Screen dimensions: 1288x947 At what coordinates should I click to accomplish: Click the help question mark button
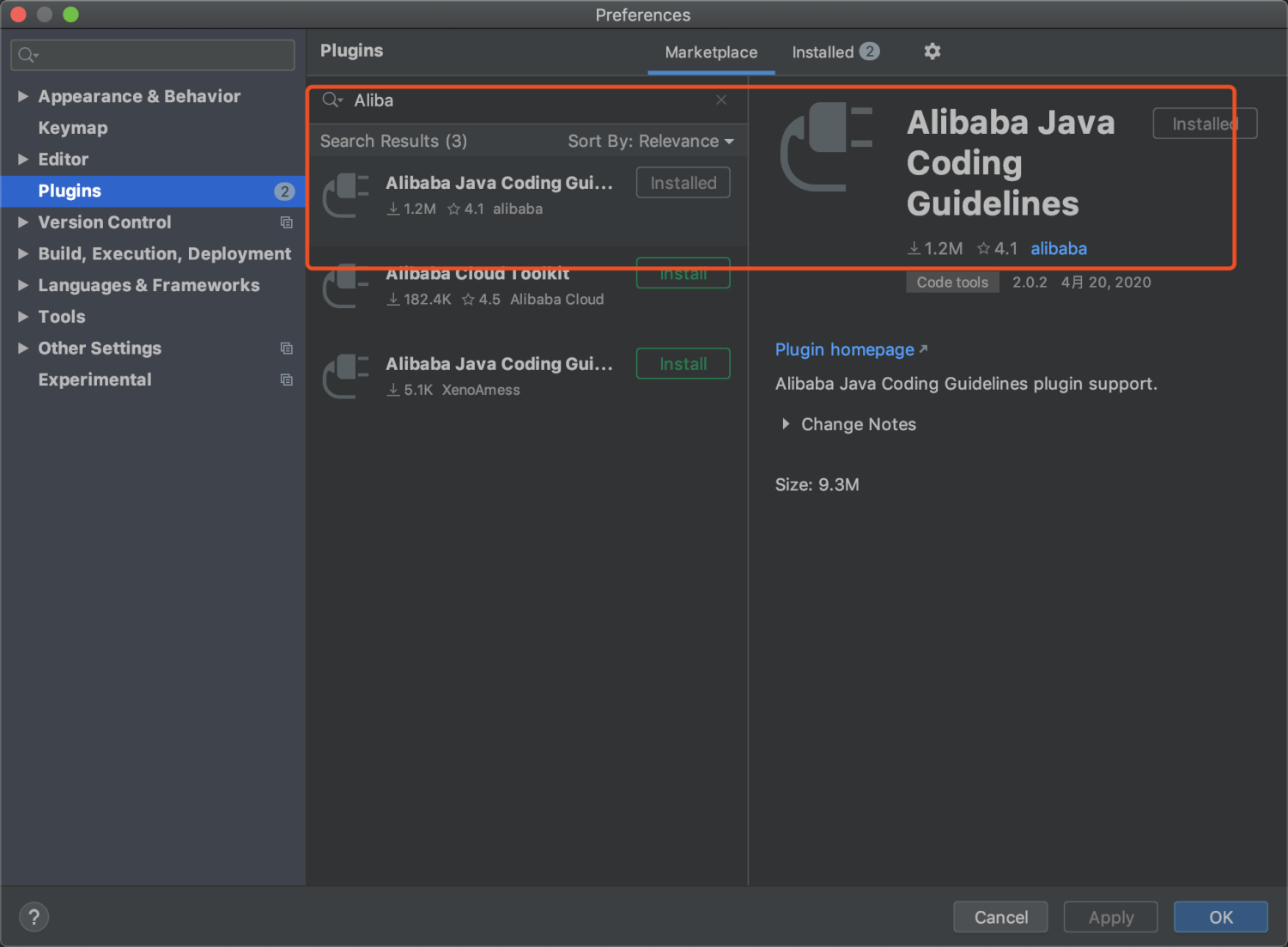(x=34, y=917)
